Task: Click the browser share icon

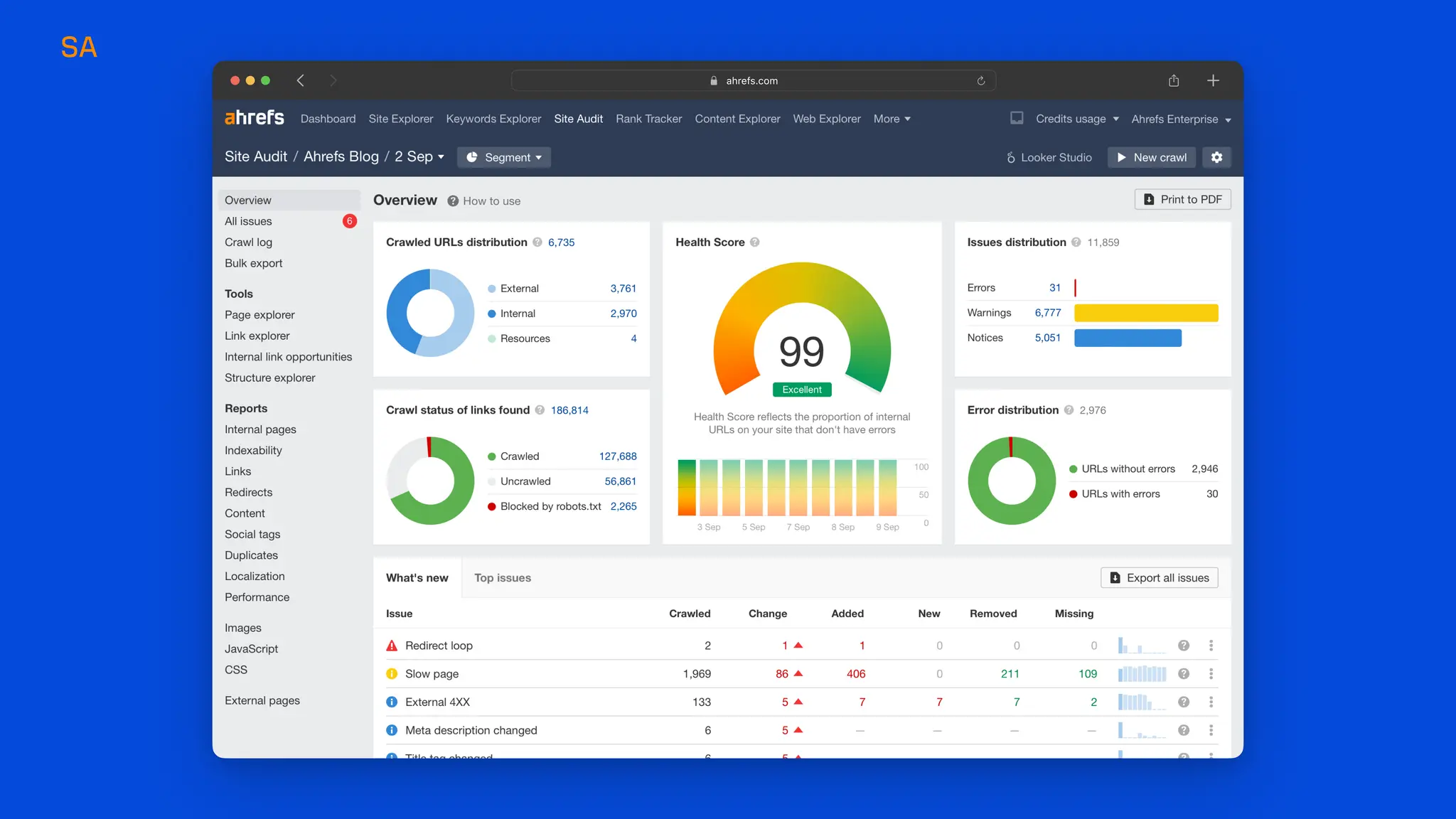Action: tap(1174, 81)
